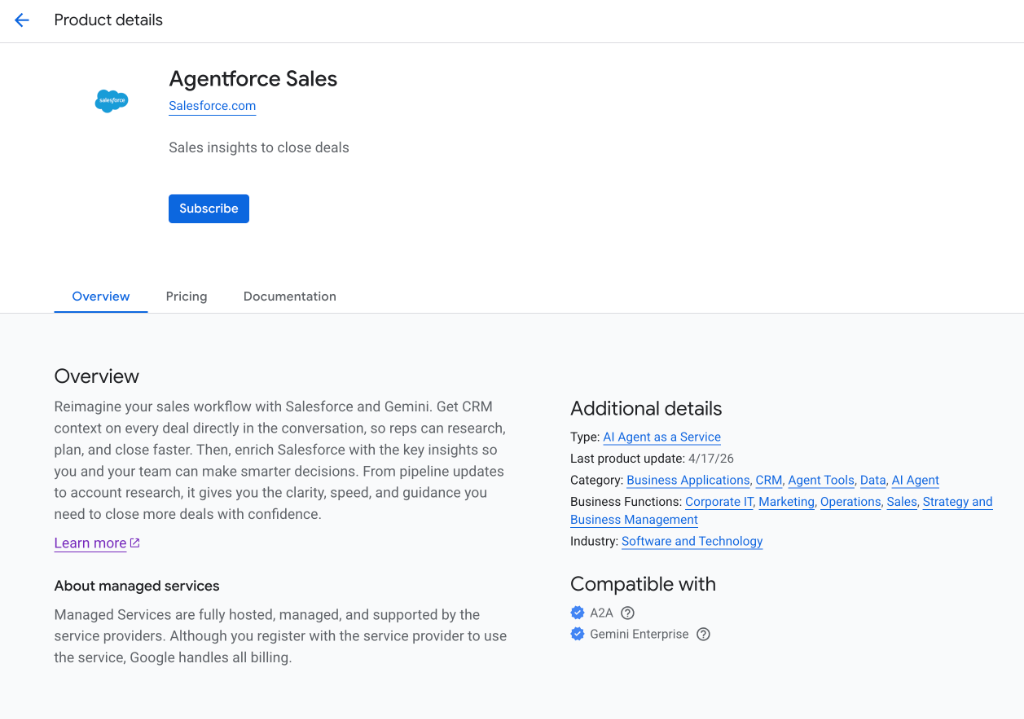Click the Gemini Enterprise verified checkmark badge
The image size is (1024, 719).
pos(577,634)
